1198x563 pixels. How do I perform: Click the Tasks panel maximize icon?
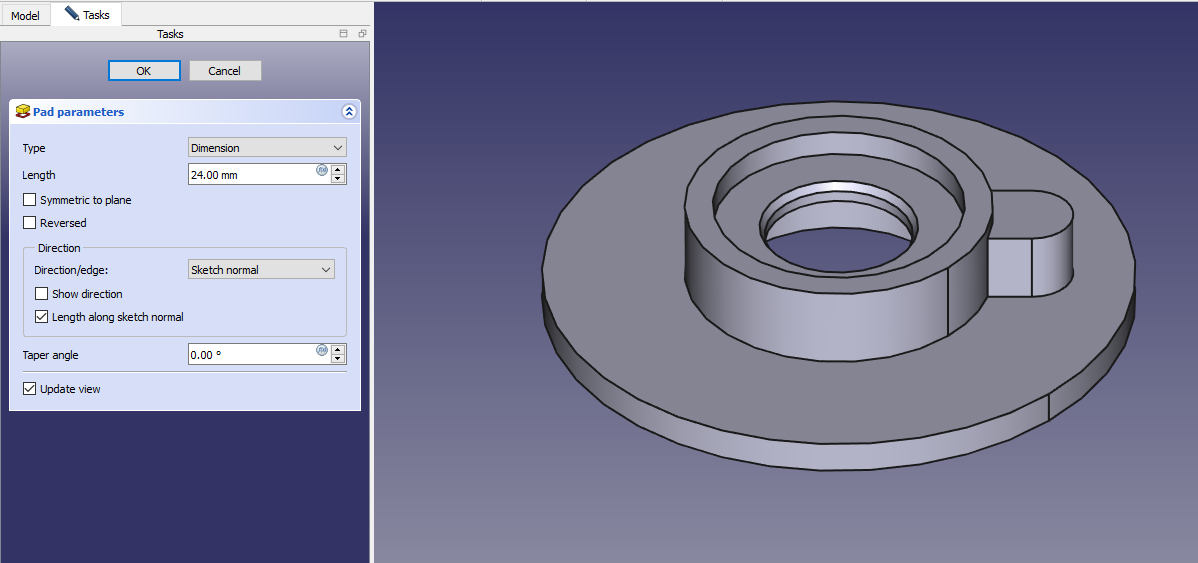(x=344, y=34)
